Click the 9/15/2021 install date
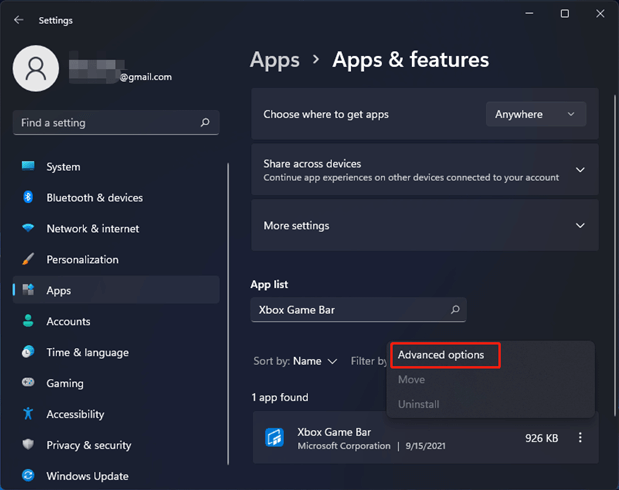 pyautogui.click(x=426, y=446)
